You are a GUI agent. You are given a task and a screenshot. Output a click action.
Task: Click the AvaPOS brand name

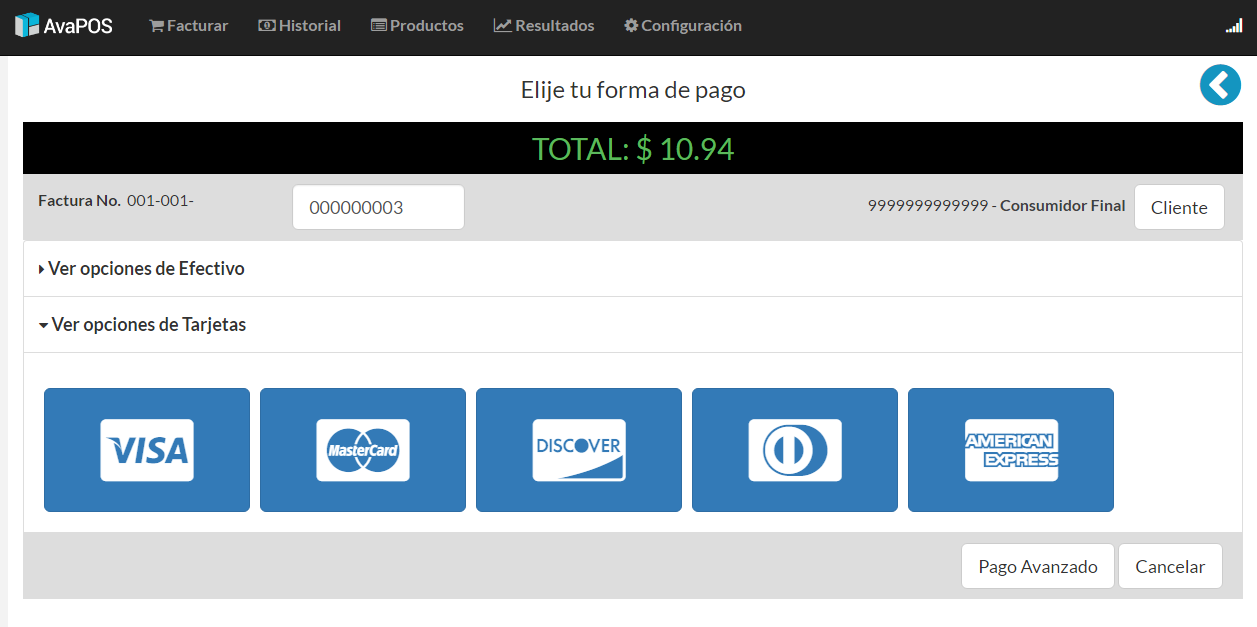coord(78,26)
